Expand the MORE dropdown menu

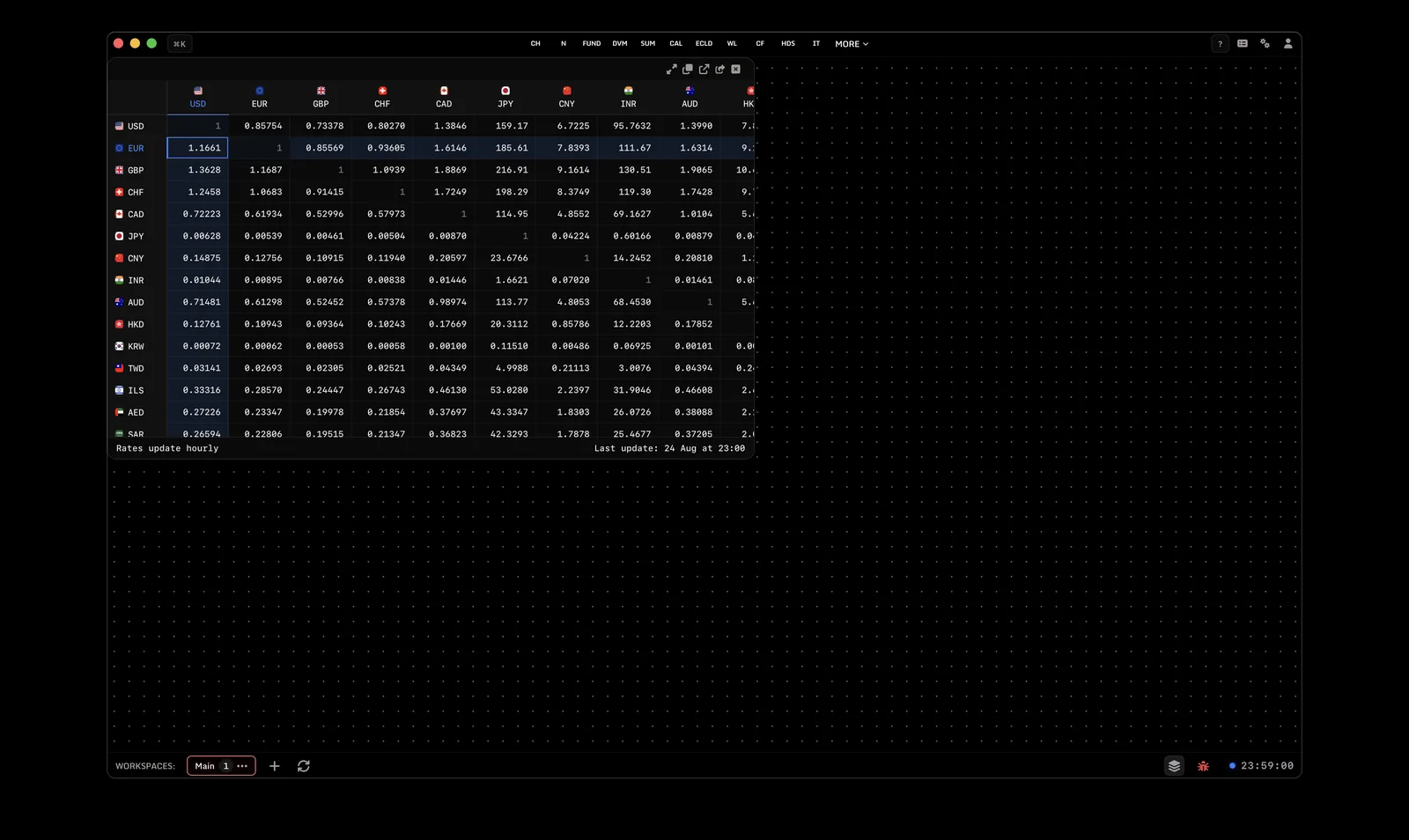[x=852, y=44]
